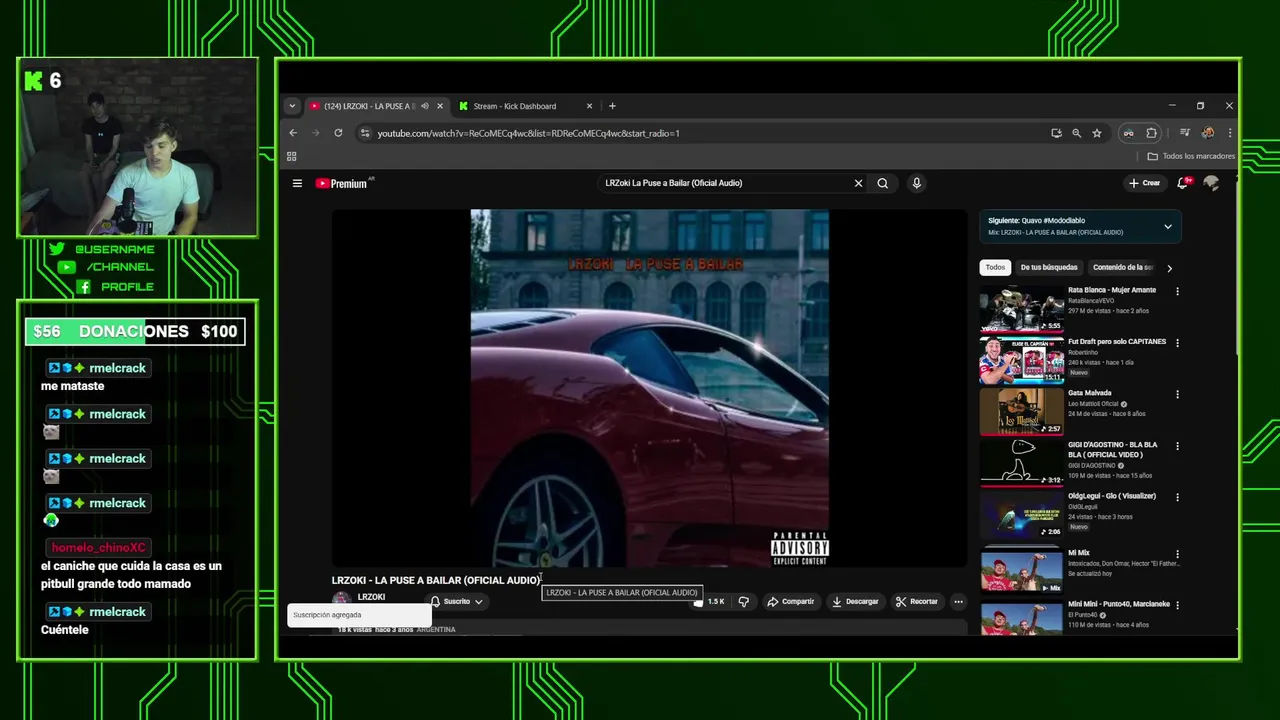Viewport: 1280px width, 720px height.
Task: Go forward in browser history
Action: click(x=316, y=133)
